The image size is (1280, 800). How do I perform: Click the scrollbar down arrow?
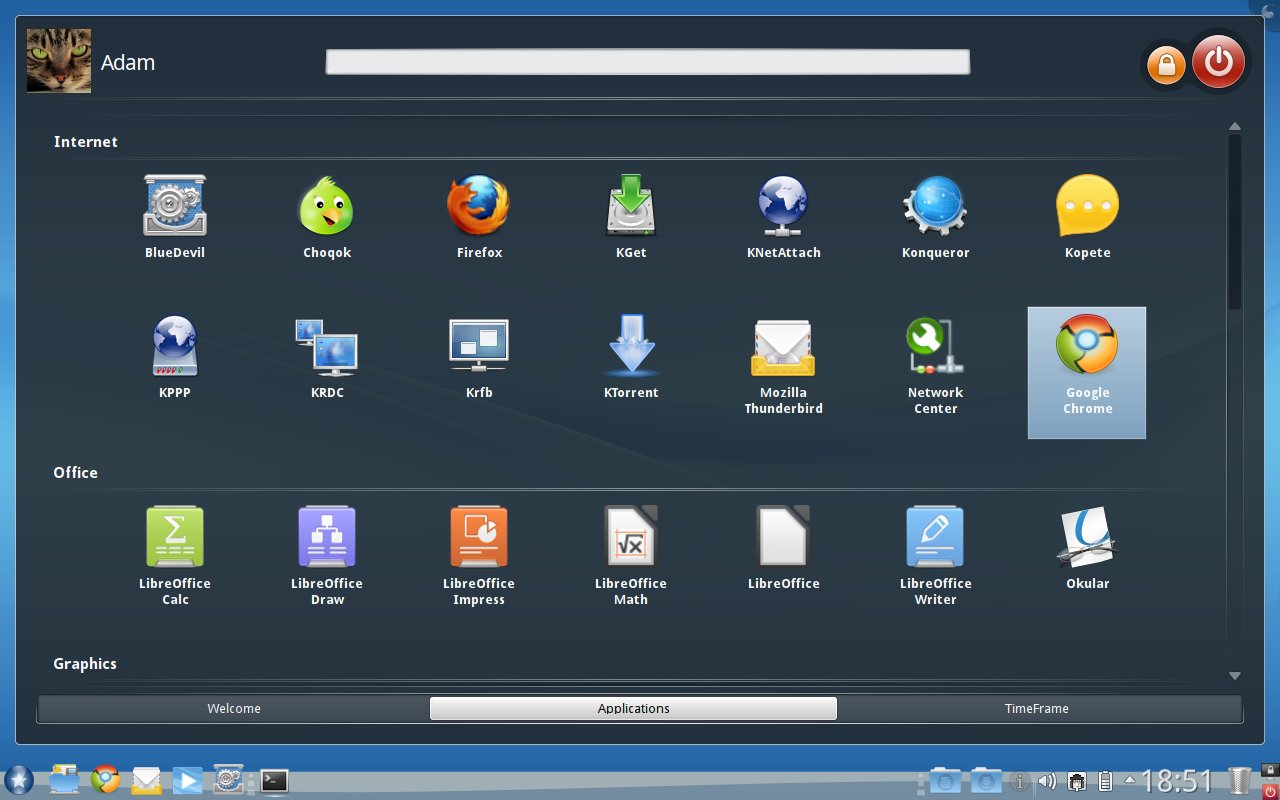tap(1235, 676)
